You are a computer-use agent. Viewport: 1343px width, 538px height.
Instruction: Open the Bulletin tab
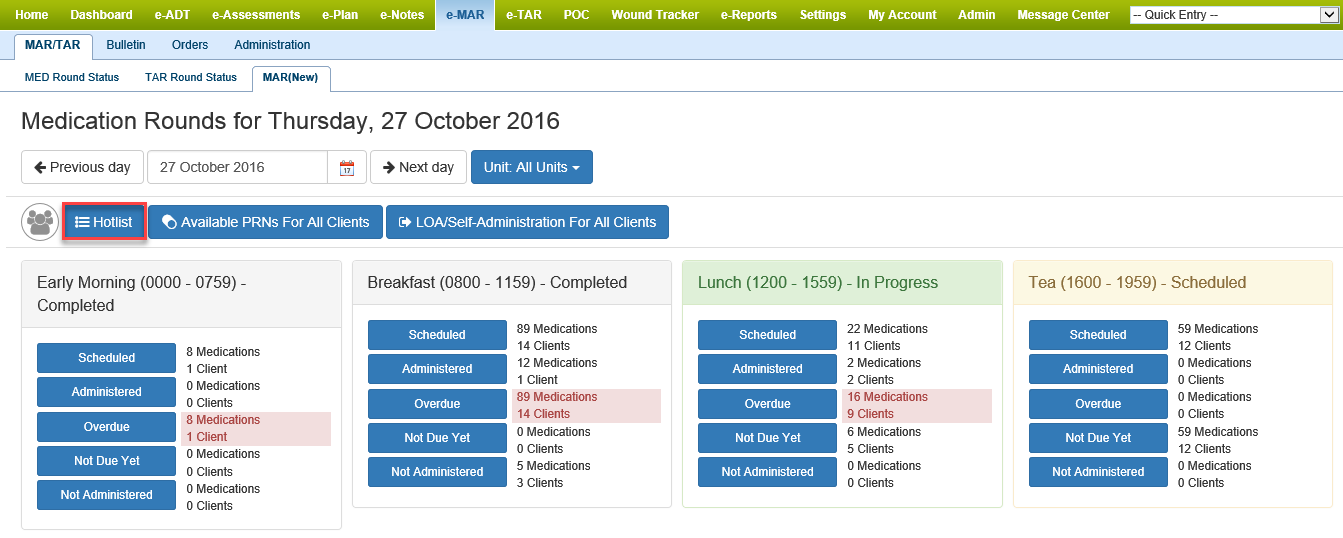[126, 45]
